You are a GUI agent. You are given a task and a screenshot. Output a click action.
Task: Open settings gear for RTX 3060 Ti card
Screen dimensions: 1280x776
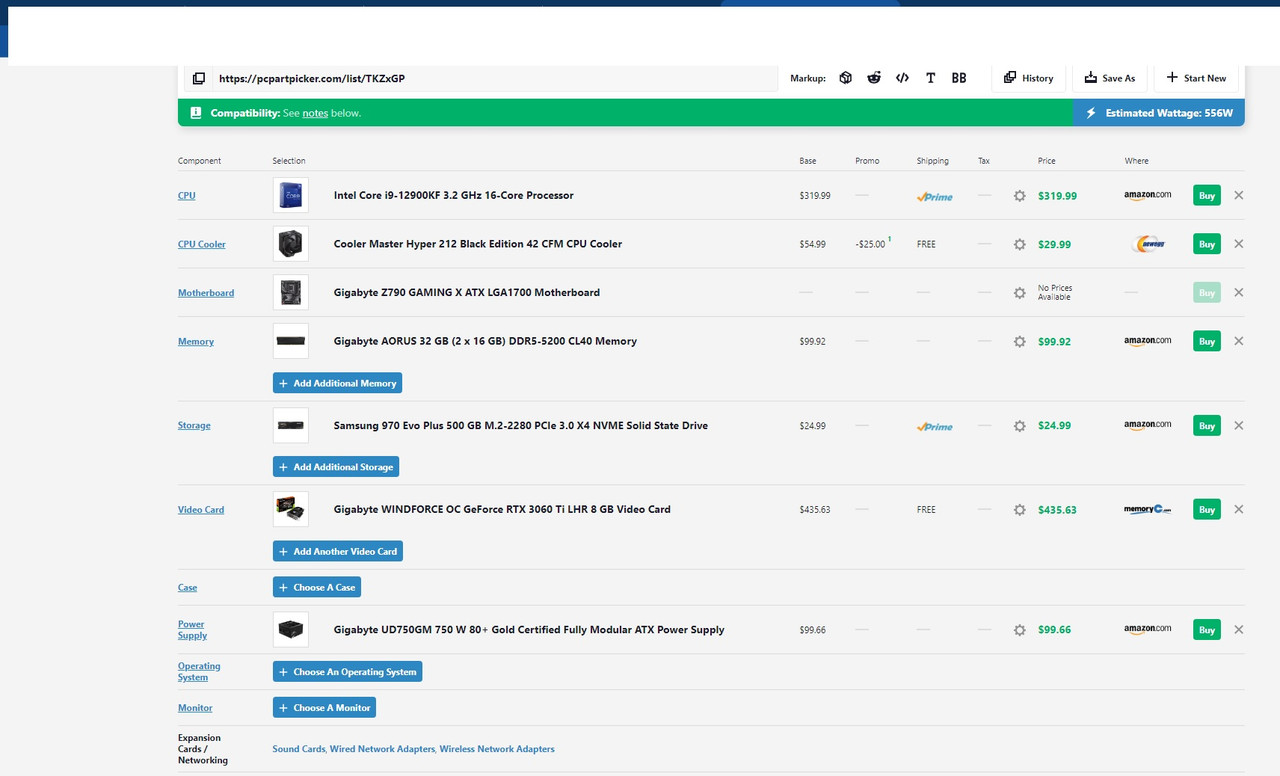click(x=1019, y=510)
